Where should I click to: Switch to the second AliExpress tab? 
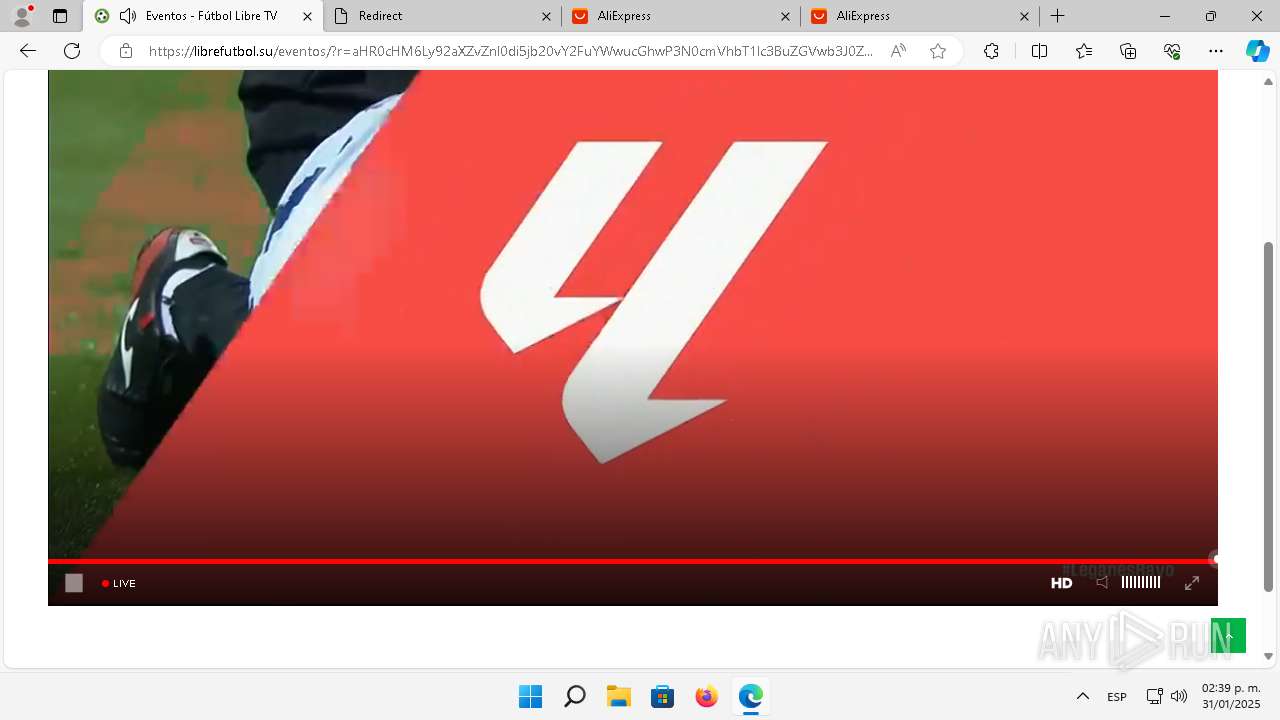click(920, 16)
